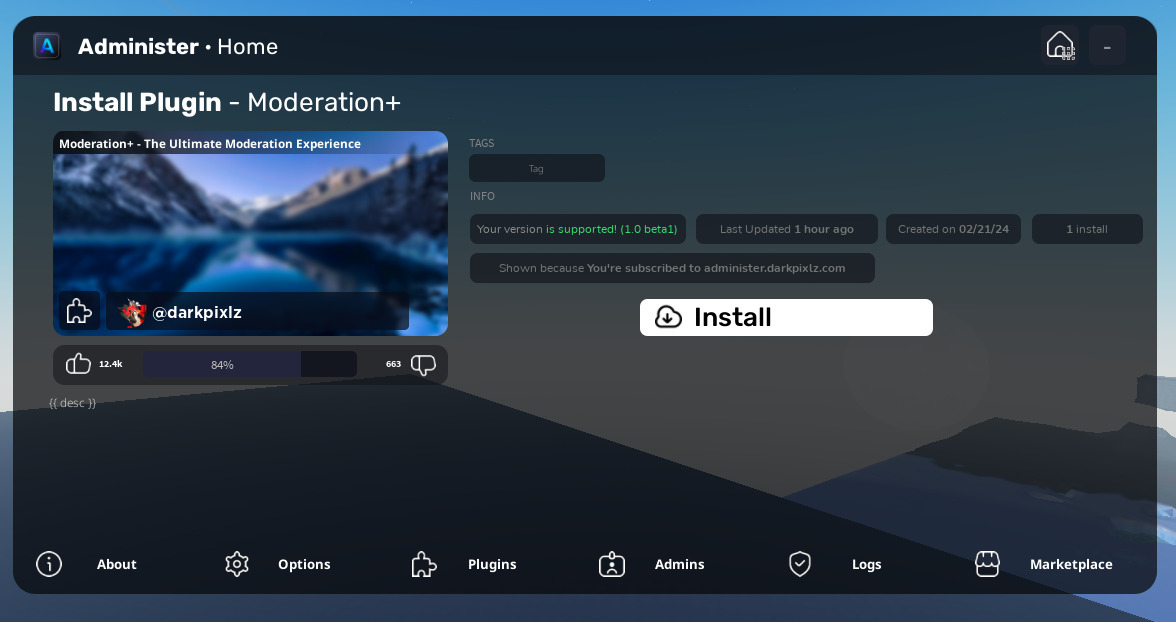View Logs via the shield icon
1176x622 pixels.
800,564
